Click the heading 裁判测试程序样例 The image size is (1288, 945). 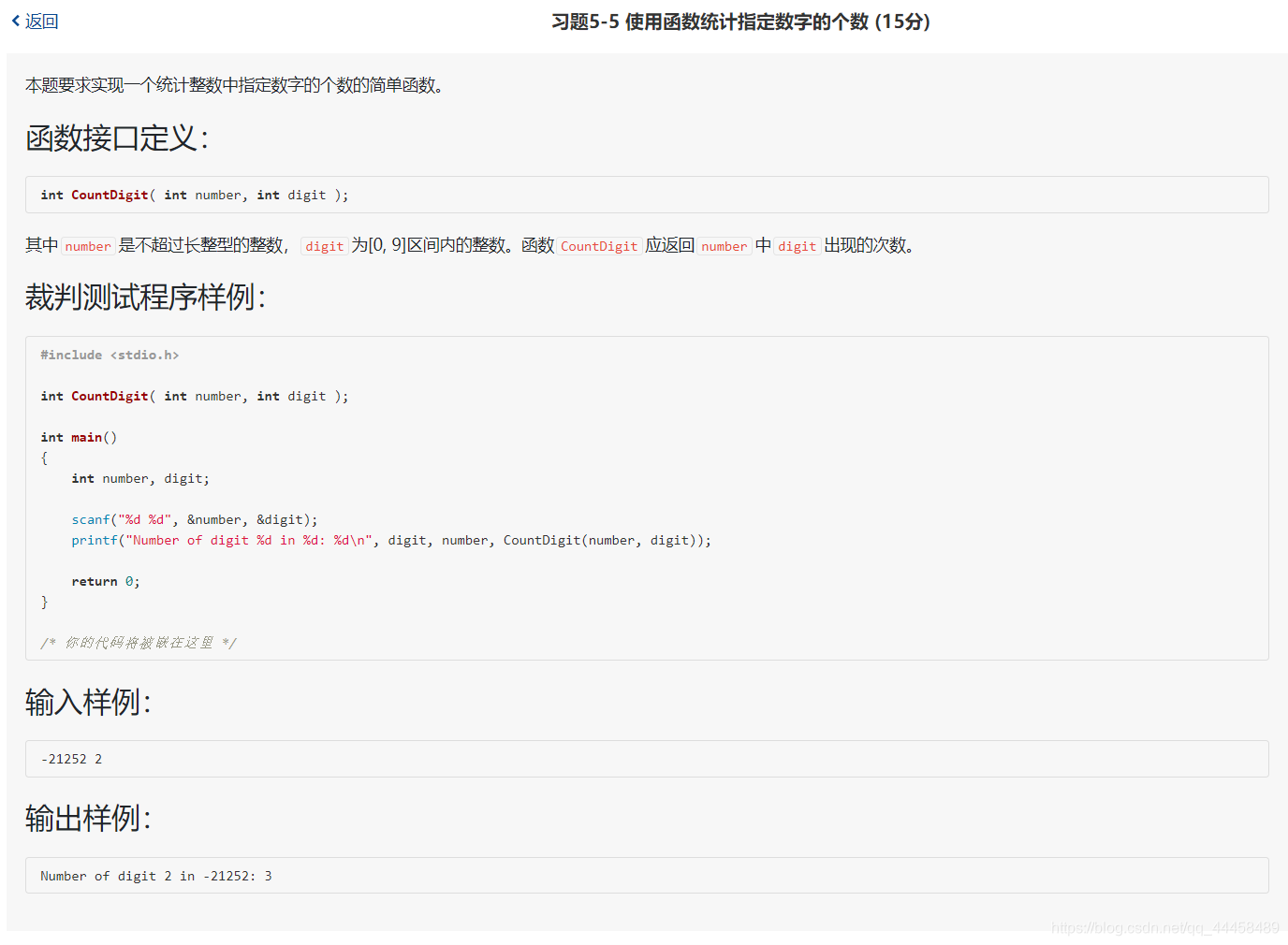click(146, 297)
